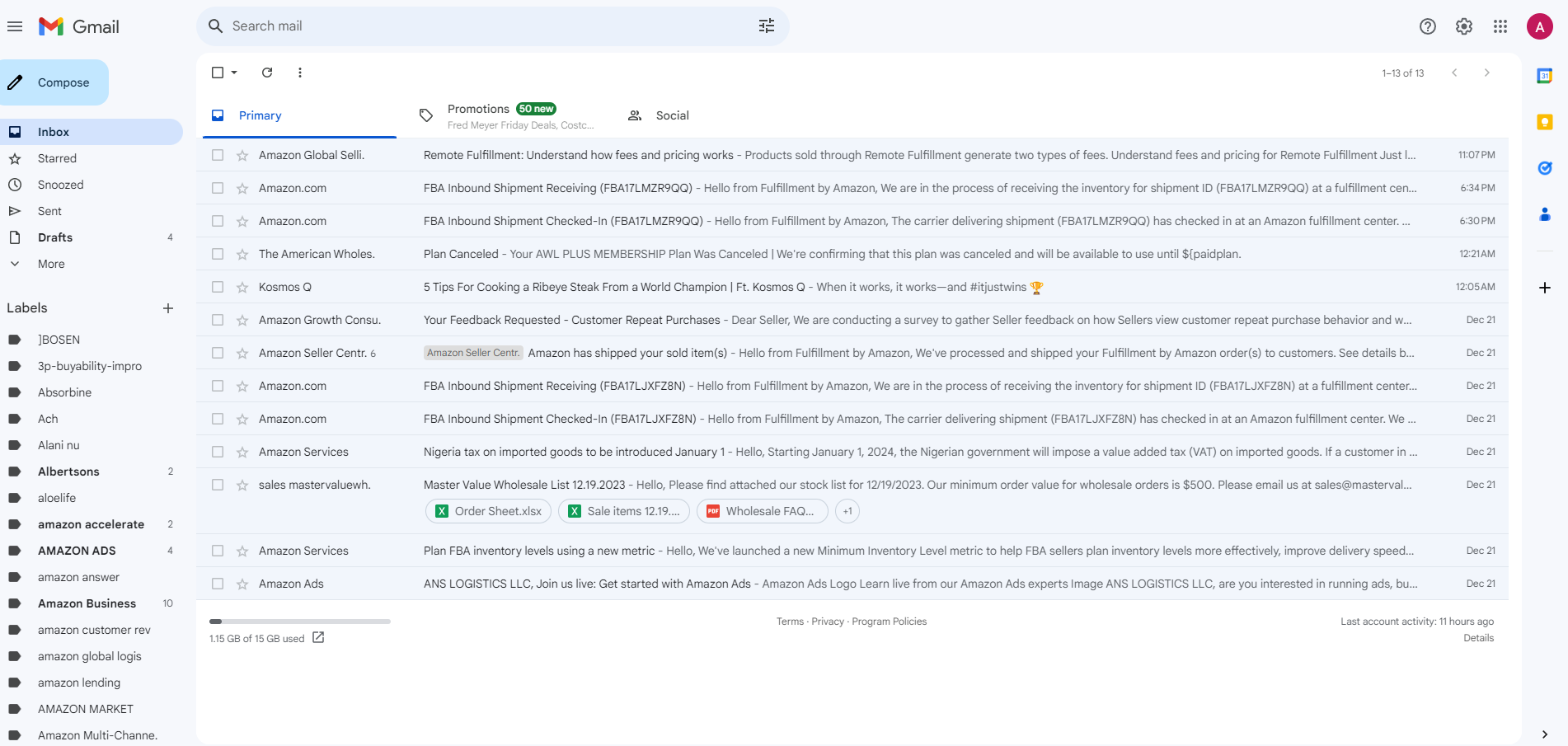The height and width of the screenshot is (746, 1568).
Task: Open Settings gear icon
Action: 1464,26
